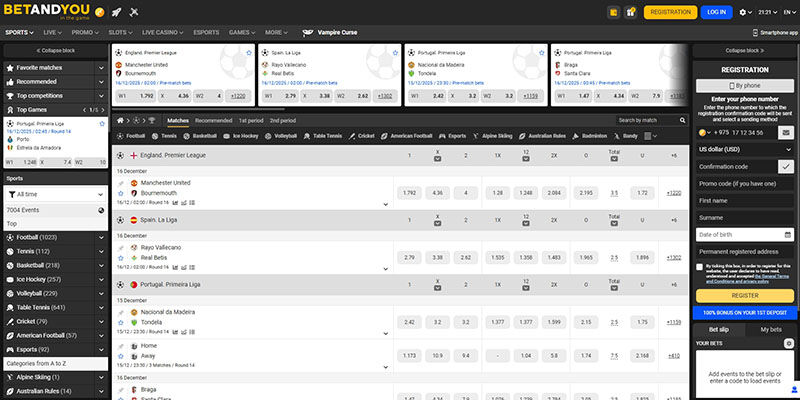
Task: Click the envelope send-code icon by phone field
Action: click(786, 133)
